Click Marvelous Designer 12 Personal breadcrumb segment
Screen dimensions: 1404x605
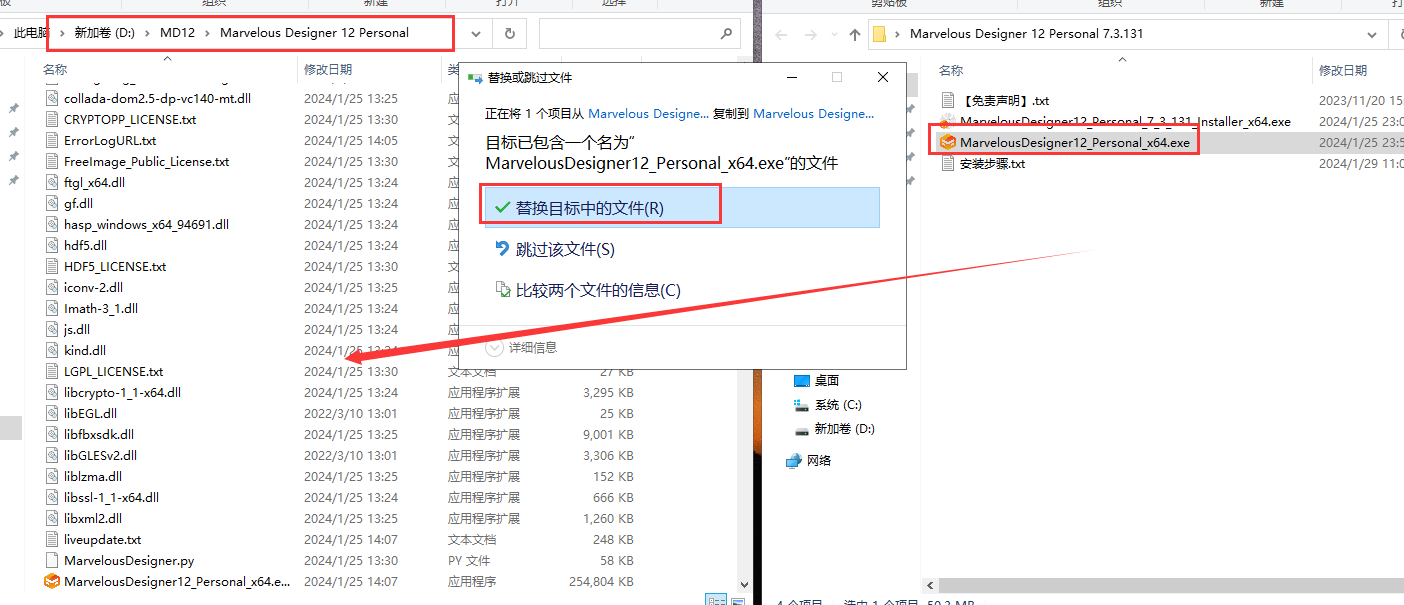tap(314, 33)
